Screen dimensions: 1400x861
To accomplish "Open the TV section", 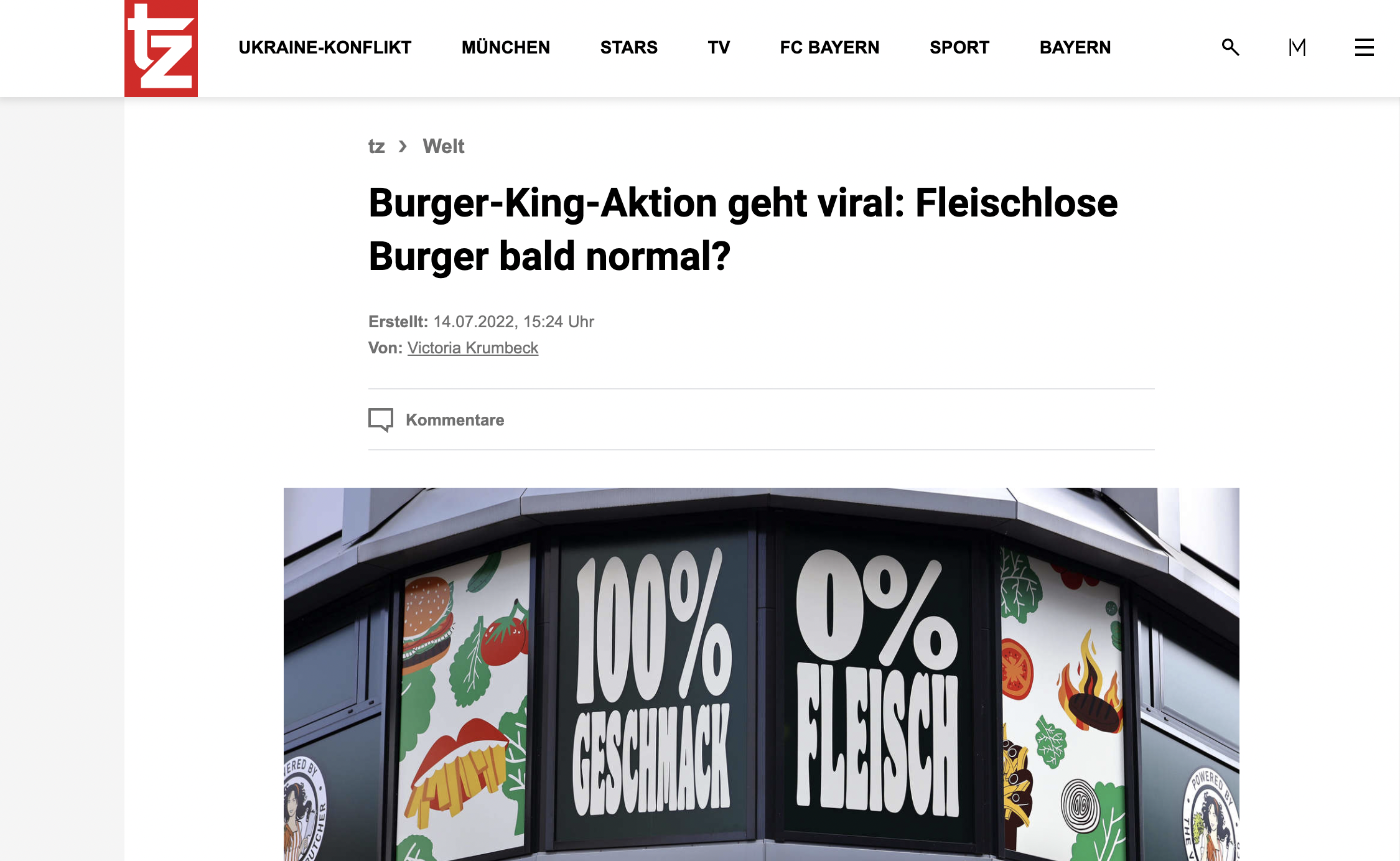I will pos(719,47).
